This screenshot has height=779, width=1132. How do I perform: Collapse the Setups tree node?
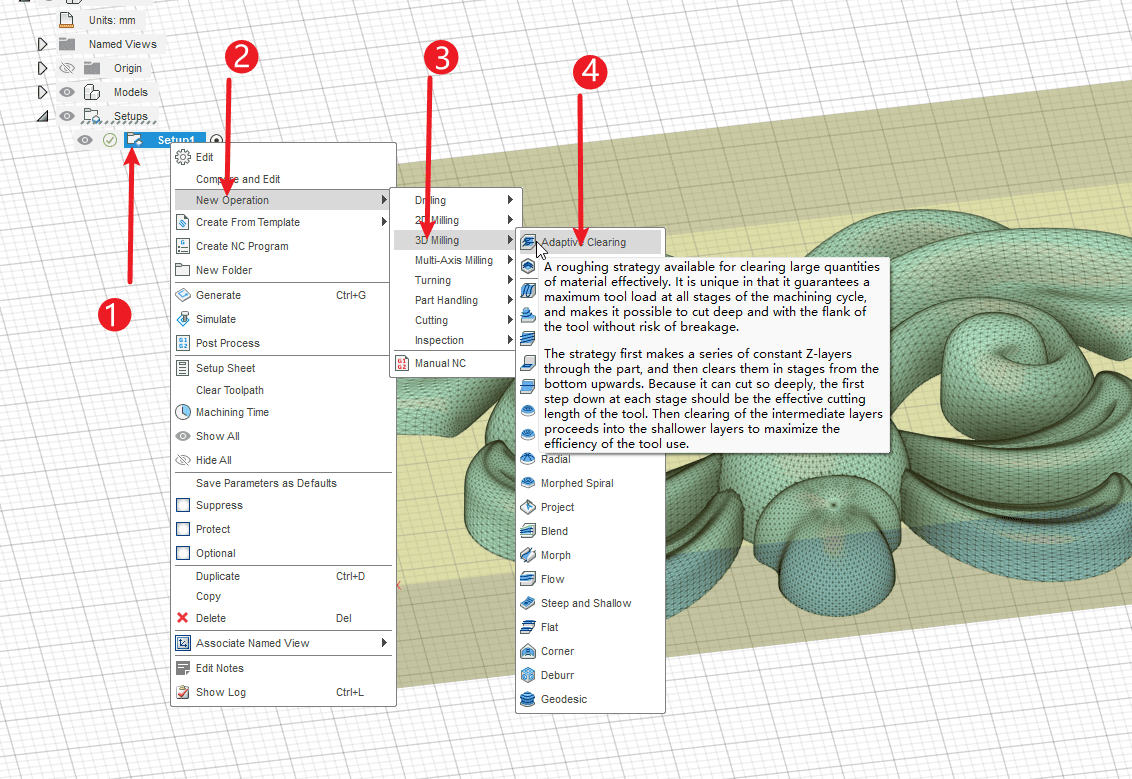[x=42, y=116]
